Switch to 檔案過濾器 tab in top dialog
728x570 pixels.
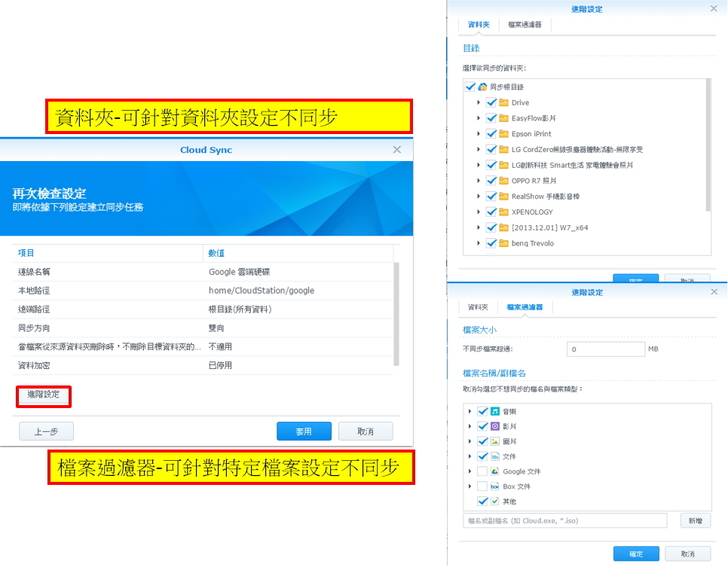coord(525,24)
